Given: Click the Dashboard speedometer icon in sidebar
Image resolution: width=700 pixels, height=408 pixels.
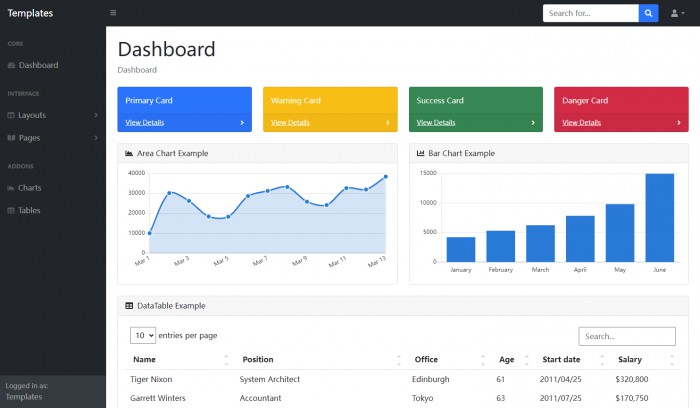Looking at the screenshot, I should pos(12,65).
